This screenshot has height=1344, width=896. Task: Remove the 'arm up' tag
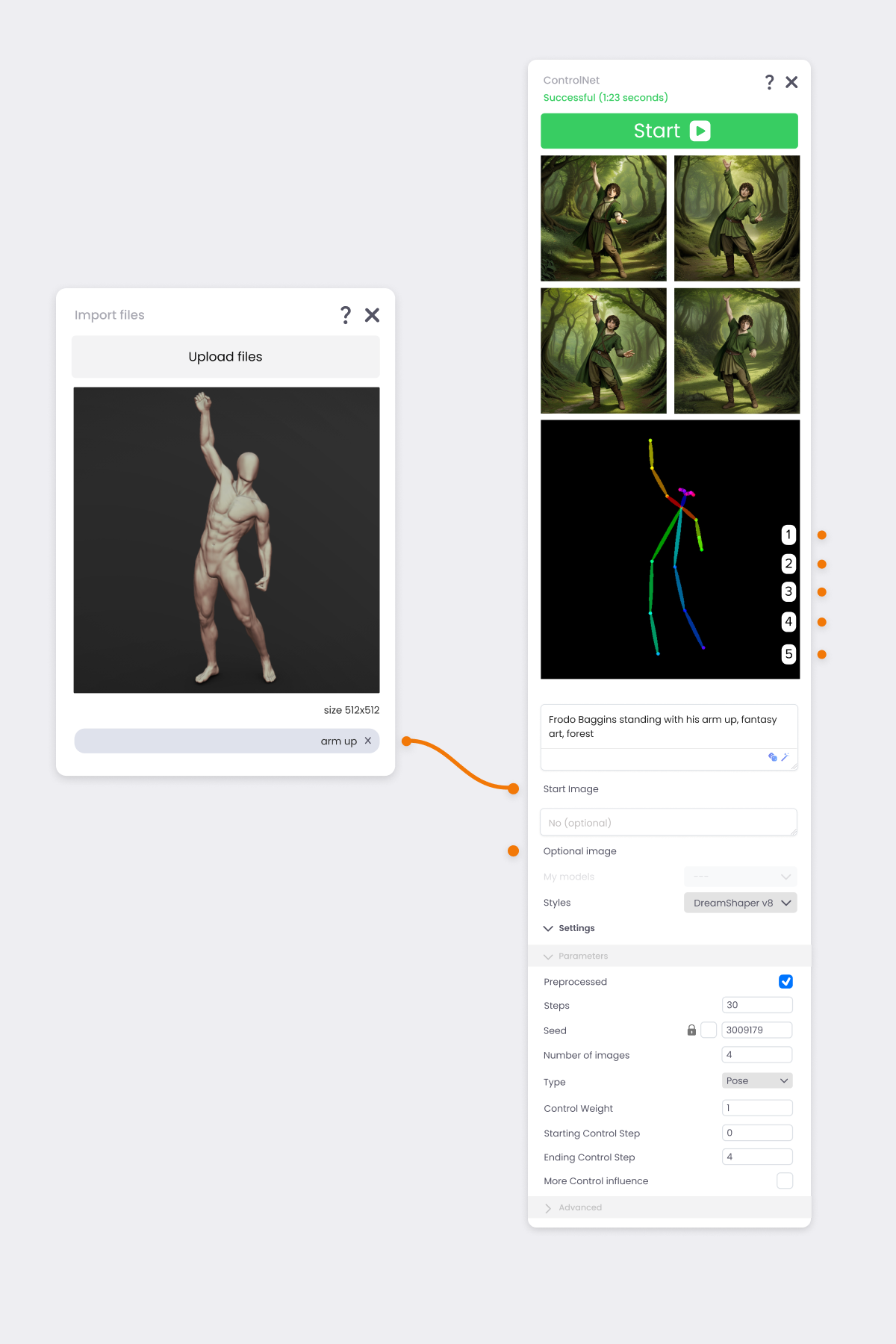[368, 741]
